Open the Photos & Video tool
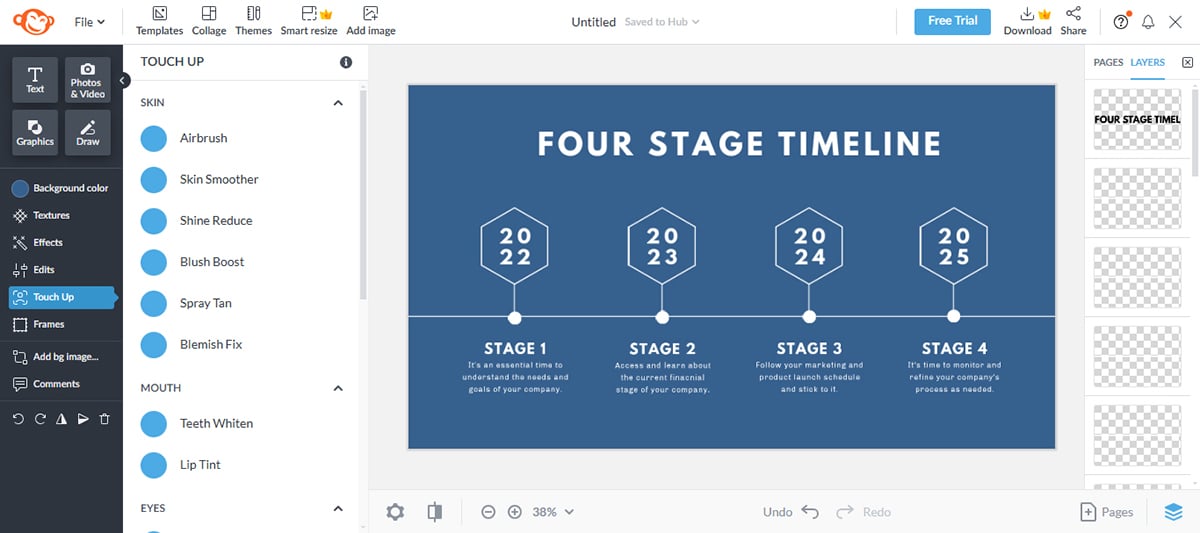1200x533 pixels. [87, 79]
